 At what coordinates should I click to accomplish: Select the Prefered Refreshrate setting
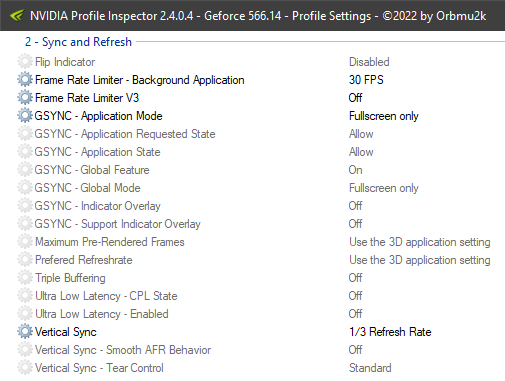[84, 260]
